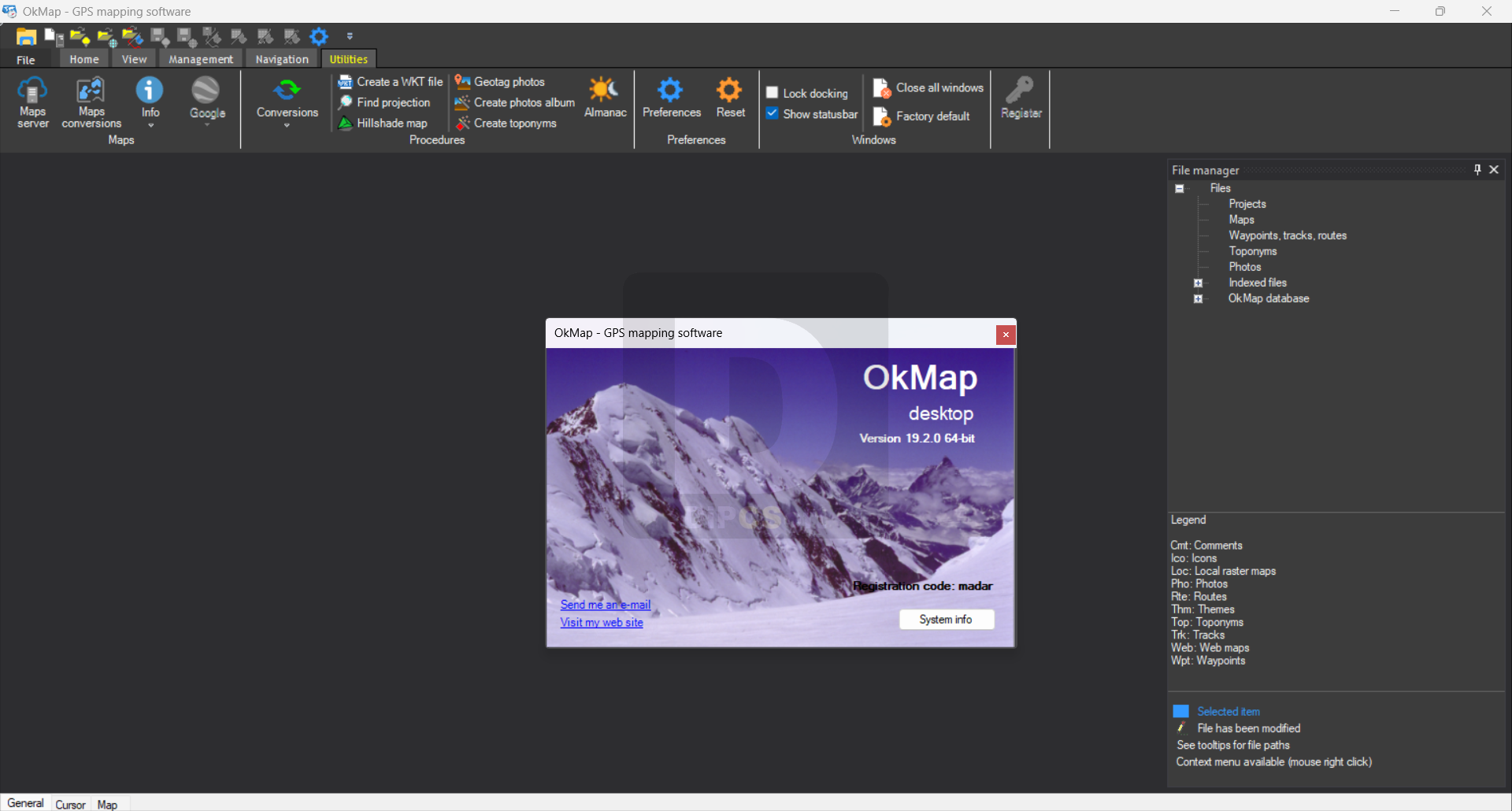Switch to the Management ribbon tab
1512x811 pixels.
point(201,59)
